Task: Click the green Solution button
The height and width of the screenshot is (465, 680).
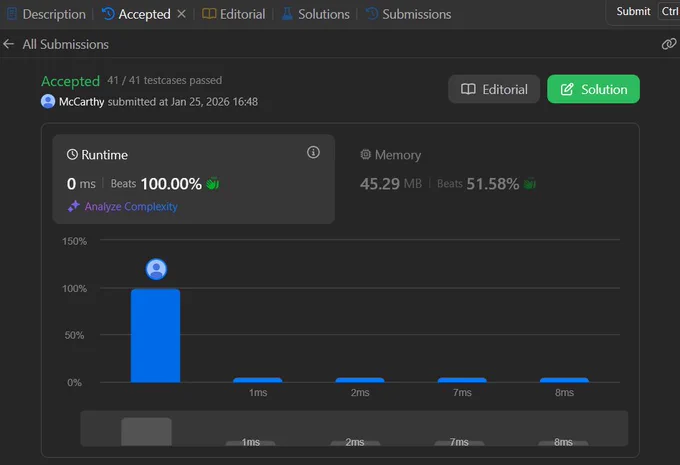Action: (x=593, y=89)
